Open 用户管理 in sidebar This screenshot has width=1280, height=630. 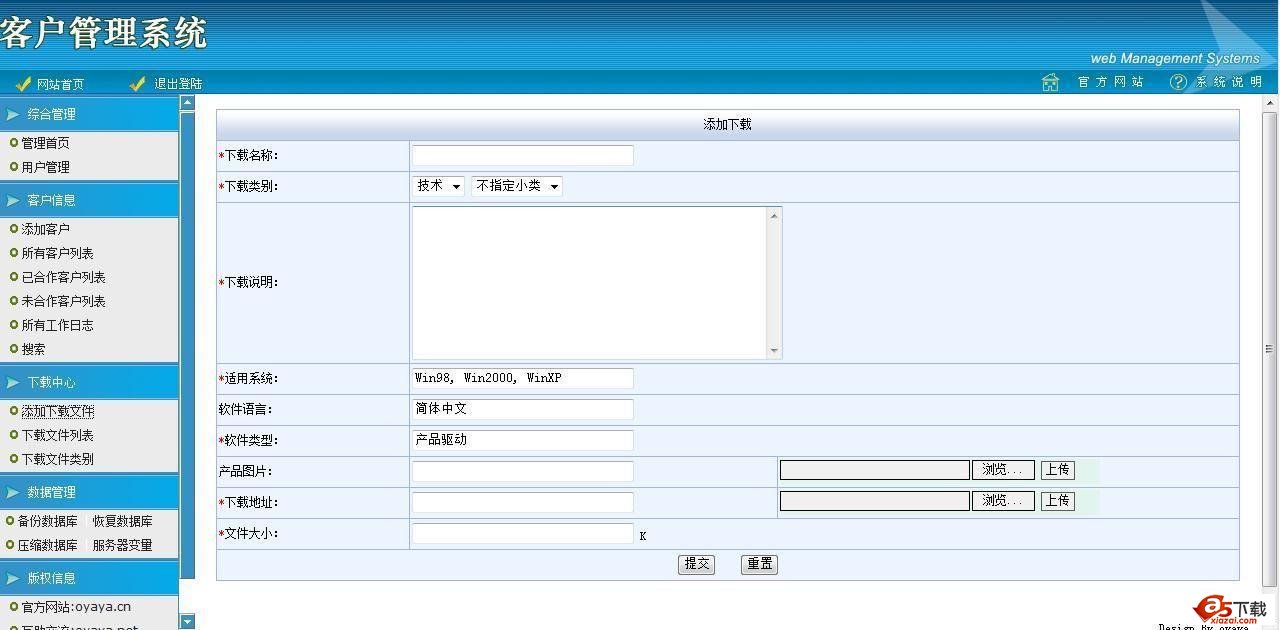tap(46, 167)
